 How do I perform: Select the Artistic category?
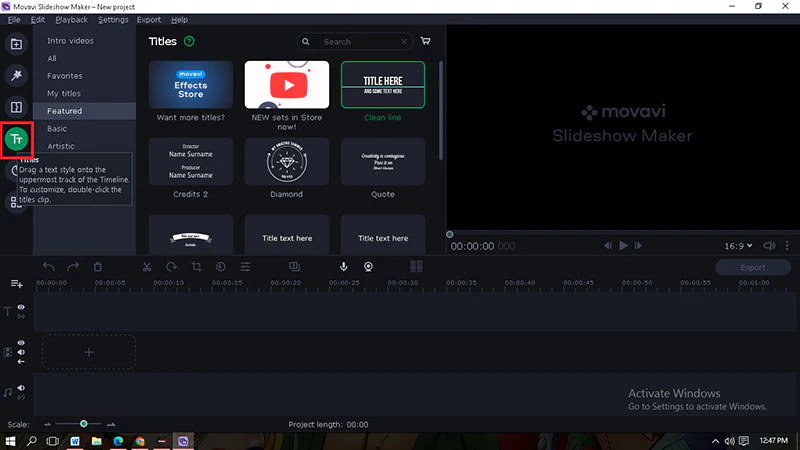point(84,146)
